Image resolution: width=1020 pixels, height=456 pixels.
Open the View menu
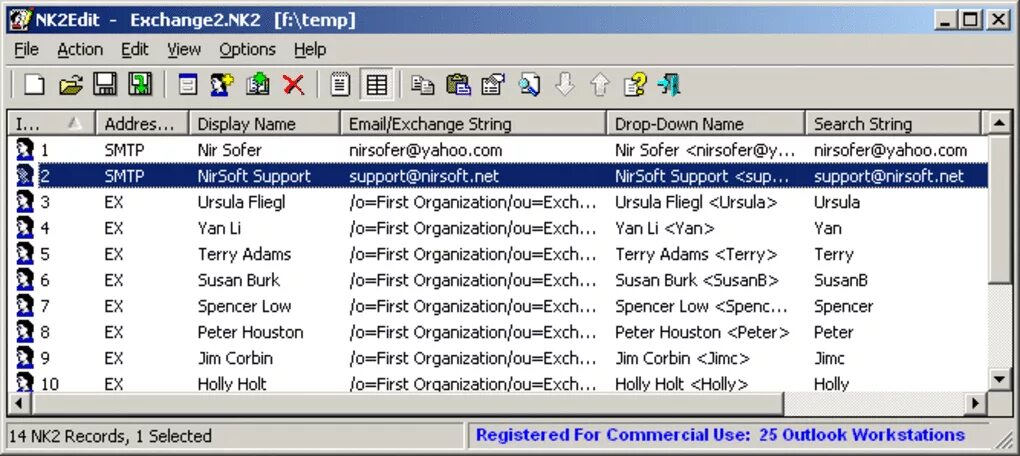tap(184, 49)
